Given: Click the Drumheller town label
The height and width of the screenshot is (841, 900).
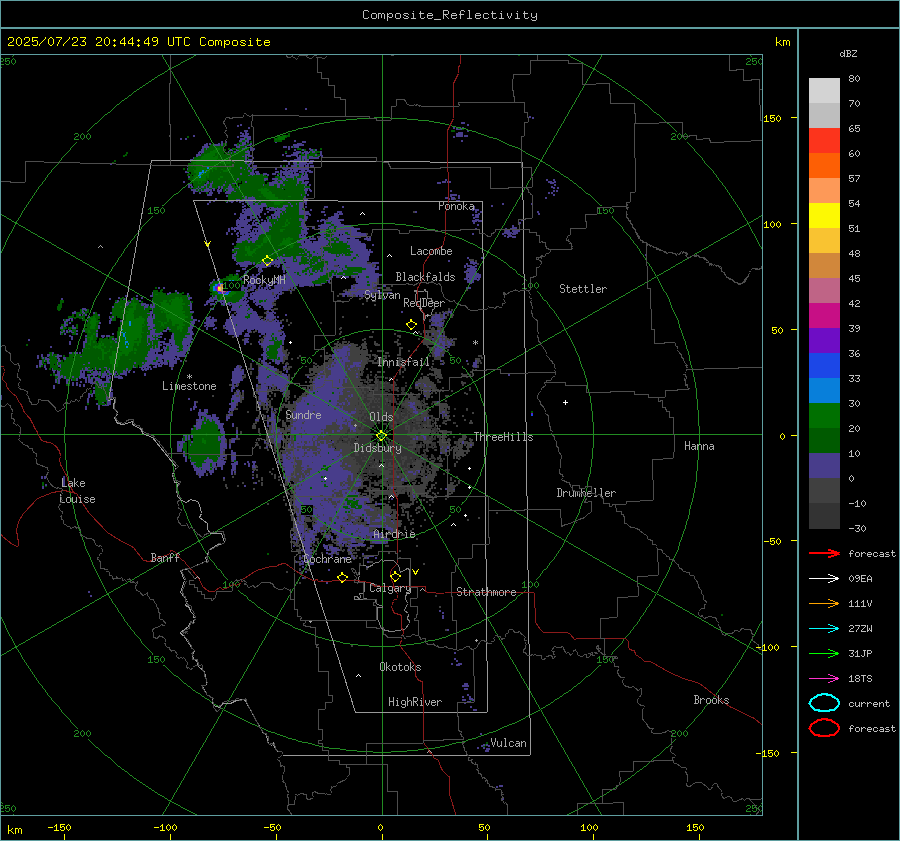Looking at the screenshot, I should click(x=586, y=493).
